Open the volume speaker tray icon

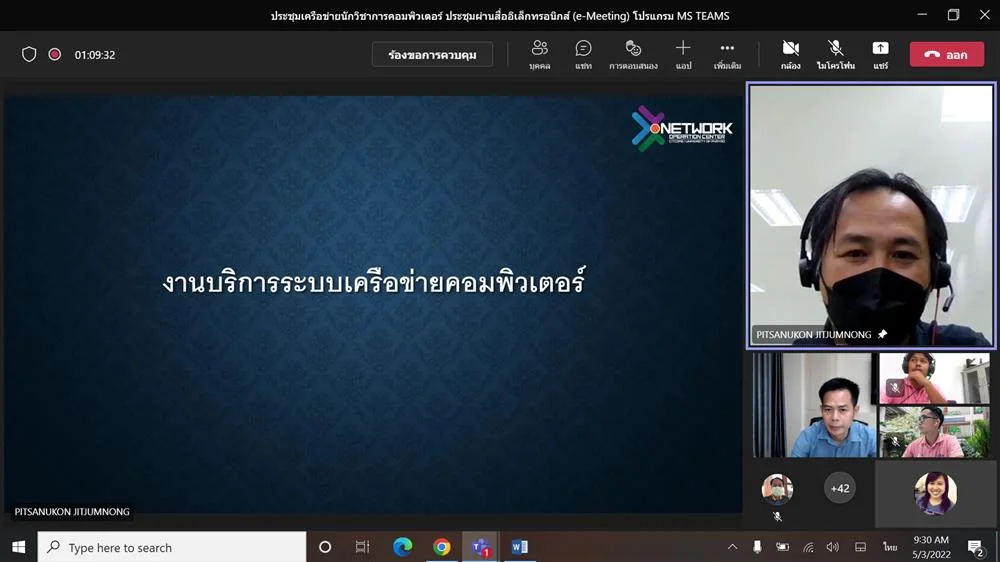pos(833,547)
